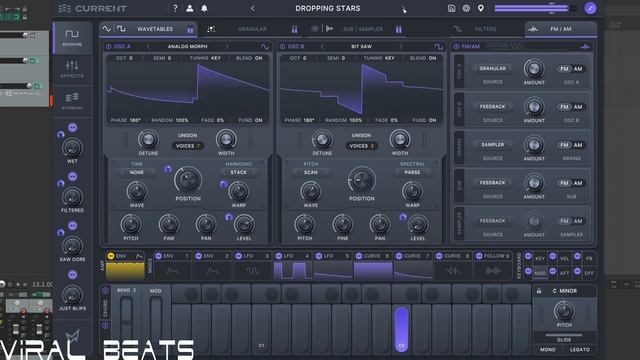This screenshot has width=640, height=360.
Task: Open OSC B SPECTRAL mode PARSE selector
Action: [x=412, y=172]
